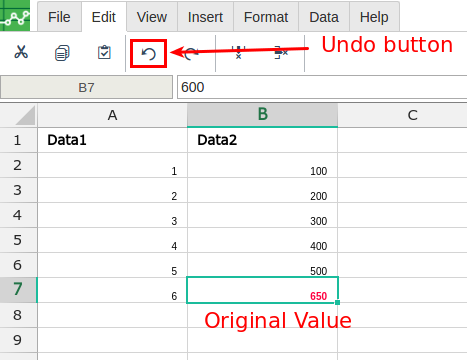Open the File menu
Viewport: 467px width, 360px height.
coord(59,17)
